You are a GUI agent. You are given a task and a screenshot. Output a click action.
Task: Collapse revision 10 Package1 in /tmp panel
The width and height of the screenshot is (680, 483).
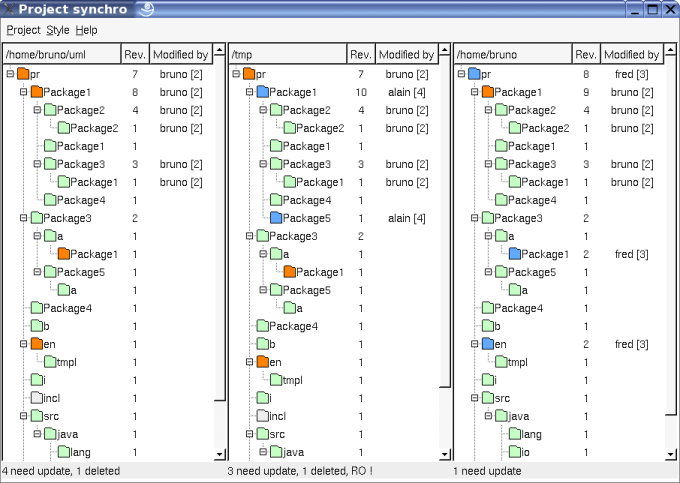coord(249,92)
